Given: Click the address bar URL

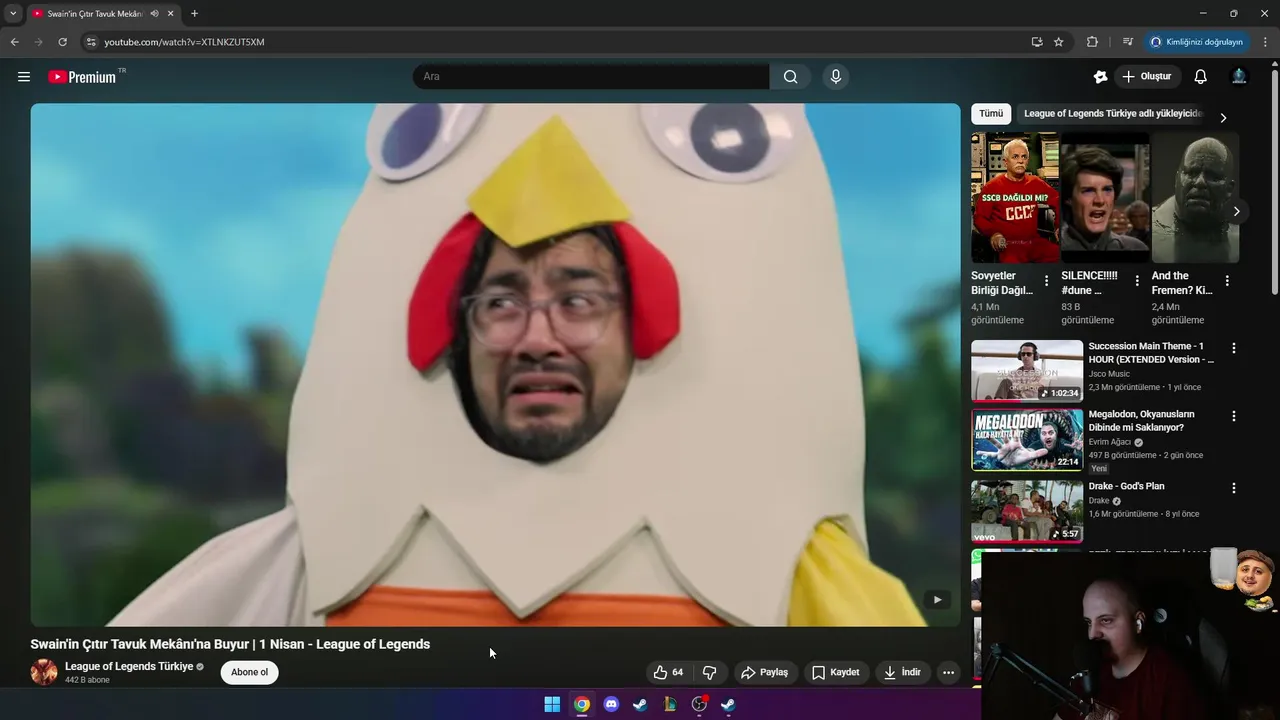Looking at the screenshot, I should point(184,42).
